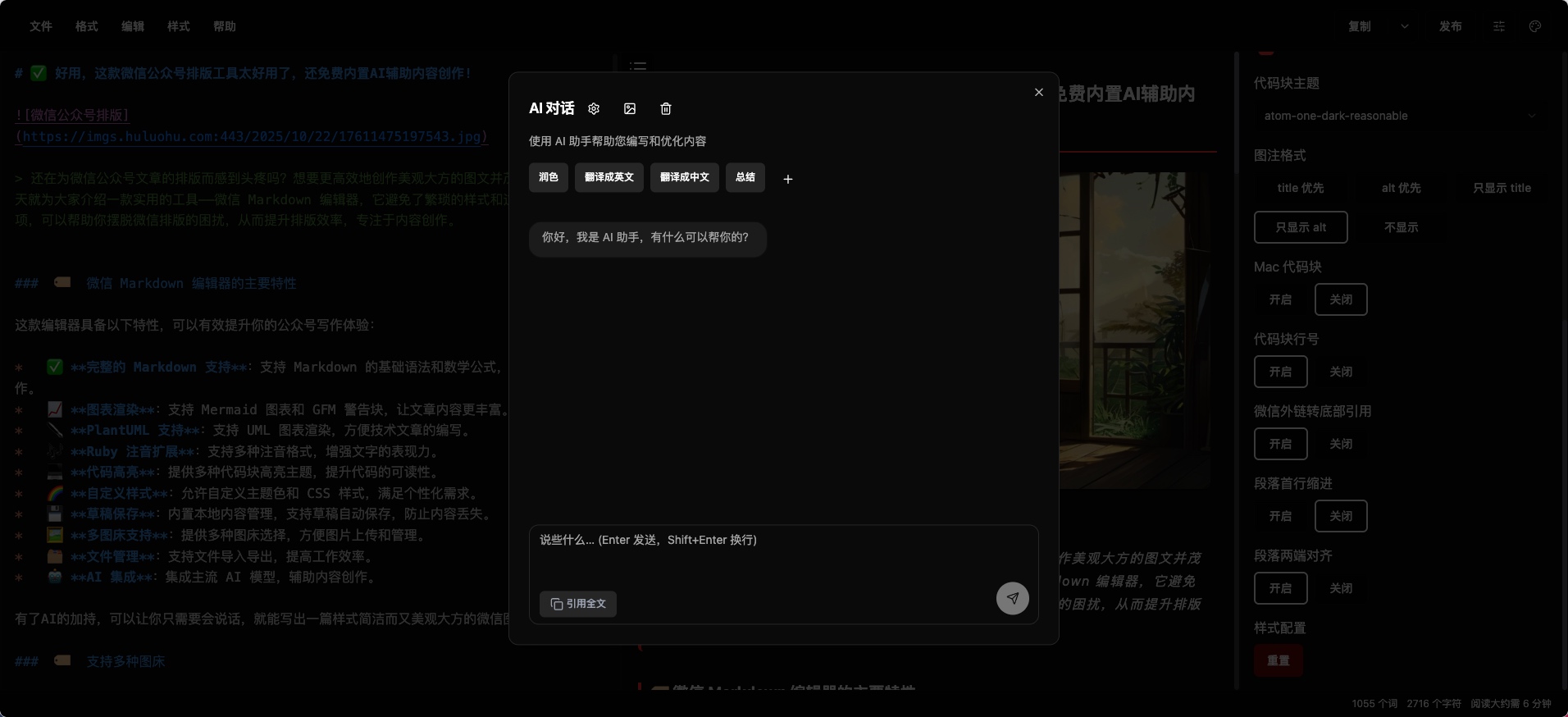The image size is (1568, 717).
Task: Click the 翻译成中文 quick command
Action: (x=685, y=177)
